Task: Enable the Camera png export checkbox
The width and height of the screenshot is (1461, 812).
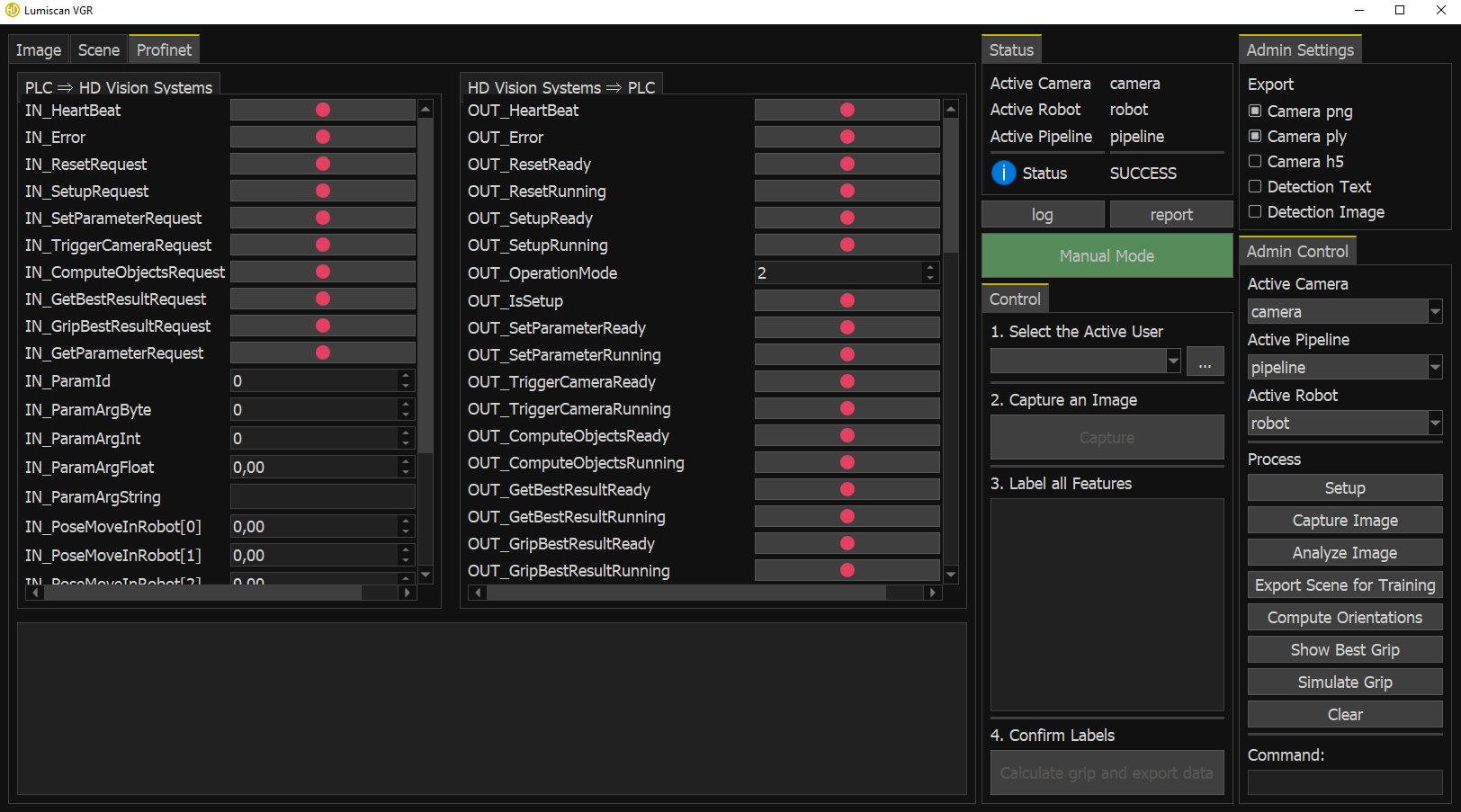Action: pyautogui.click(x=1255, y=111)
